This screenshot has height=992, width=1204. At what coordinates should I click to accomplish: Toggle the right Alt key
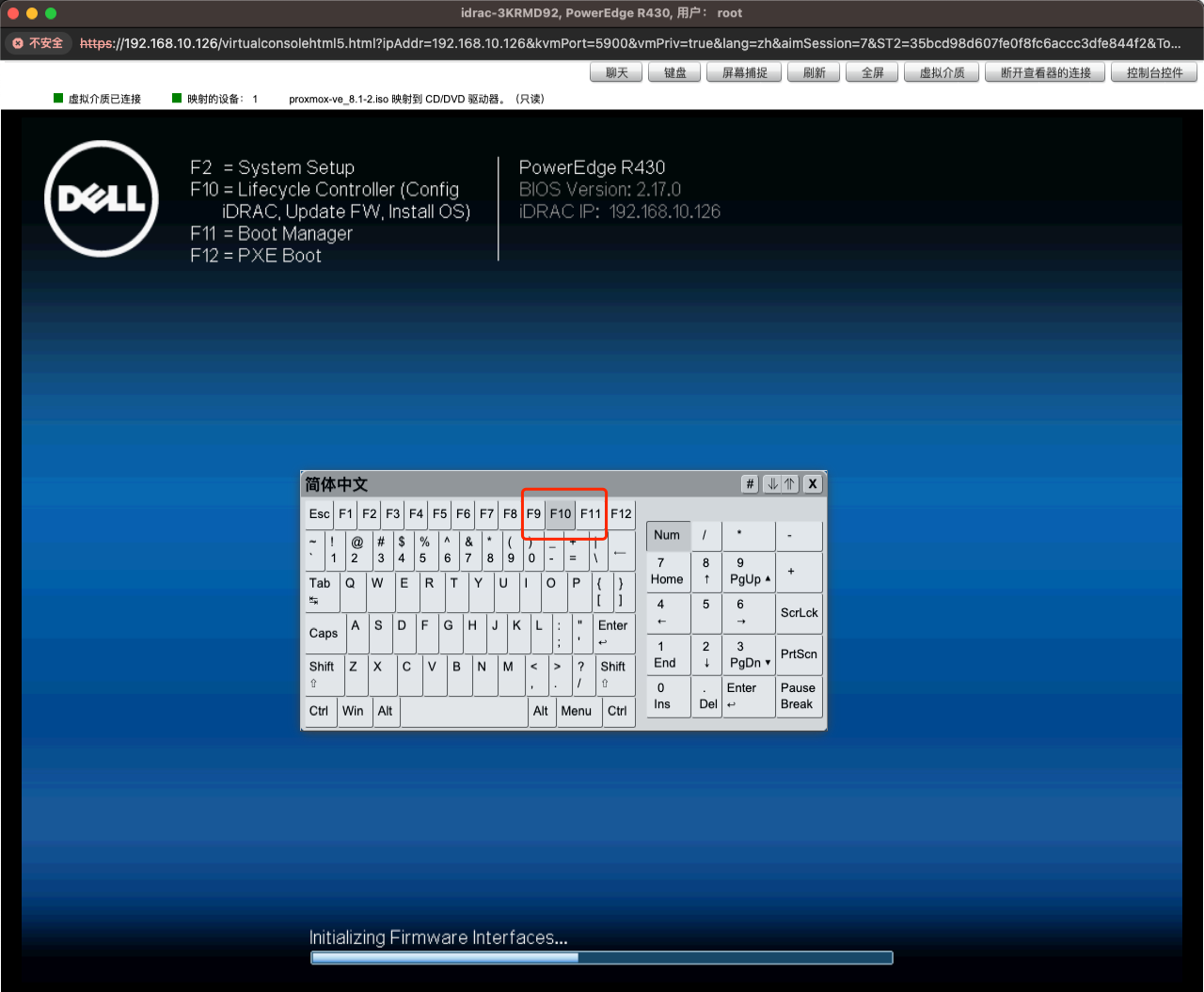[542, 712]
